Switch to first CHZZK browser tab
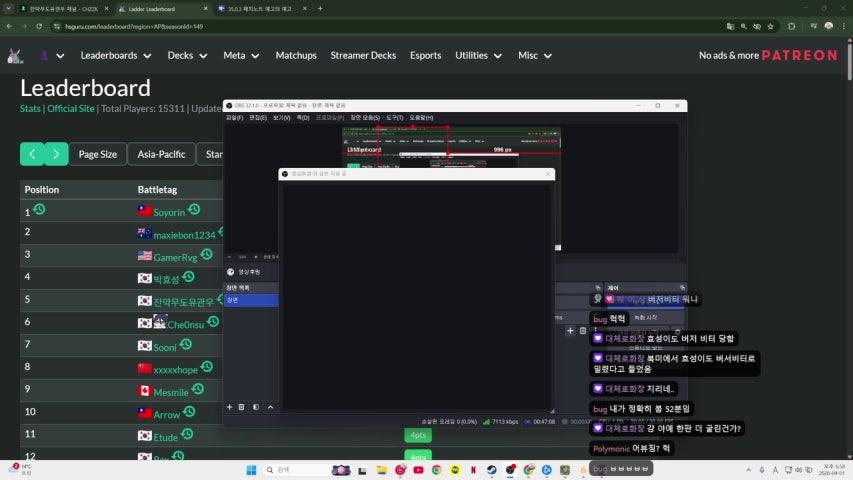This screenshot has width=853, height=480. (63, 9)
